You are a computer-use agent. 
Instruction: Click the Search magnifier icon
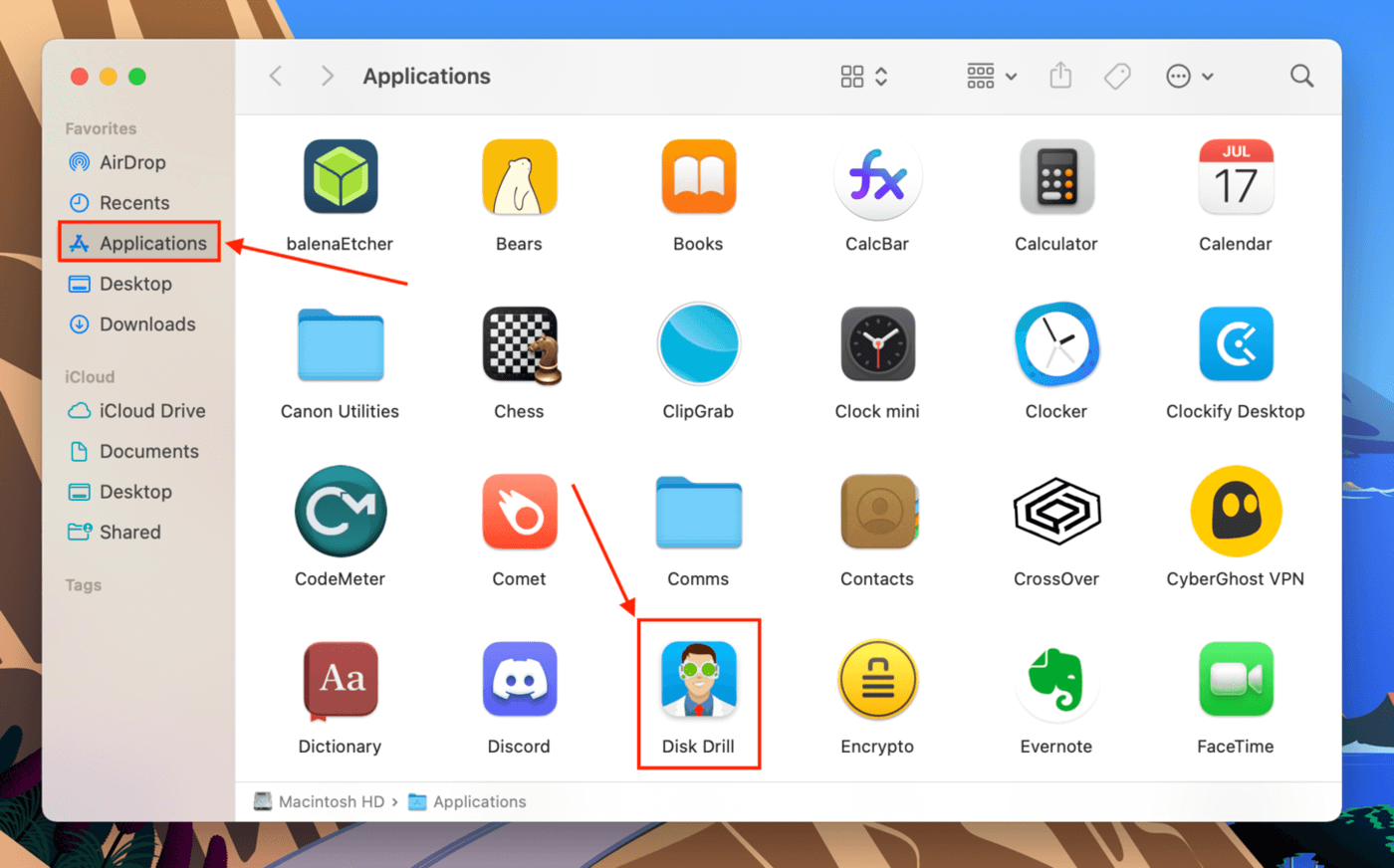[x=1301, y=76]
